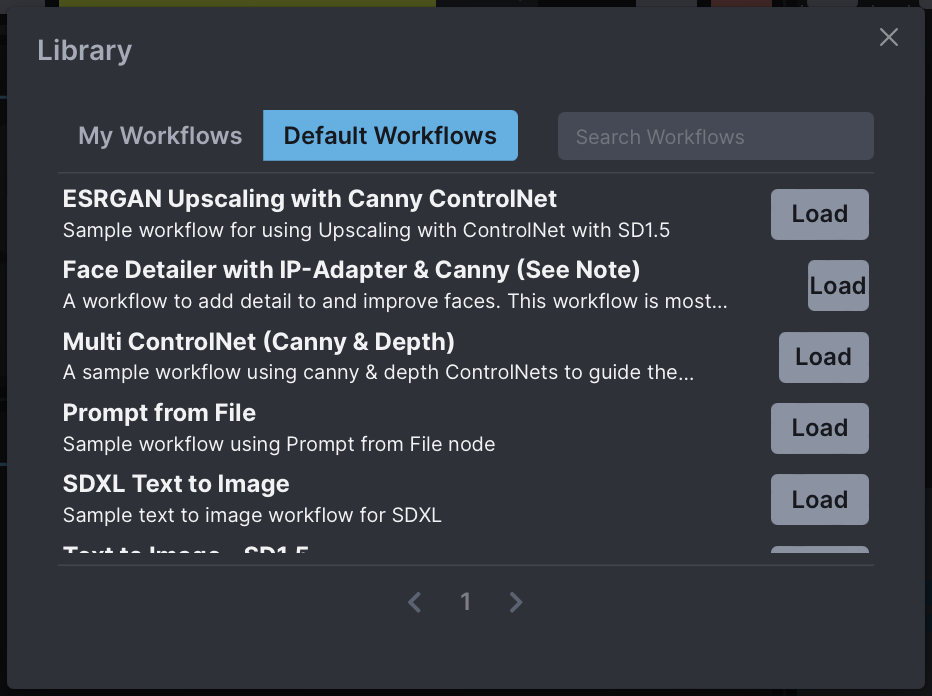This screenshot has width=932, height=696.
Task: Load the Face Detailer with IP-Adapter workflow
Action: pos(838,285)
